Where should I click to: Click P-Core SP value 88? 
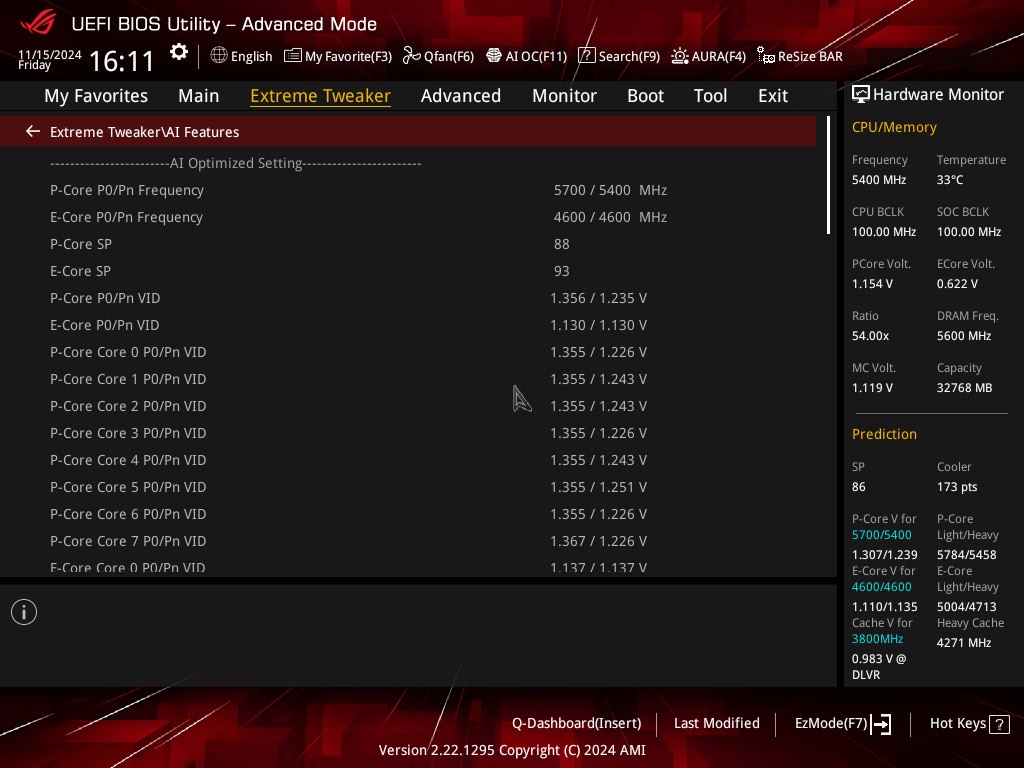coord(562,244)
